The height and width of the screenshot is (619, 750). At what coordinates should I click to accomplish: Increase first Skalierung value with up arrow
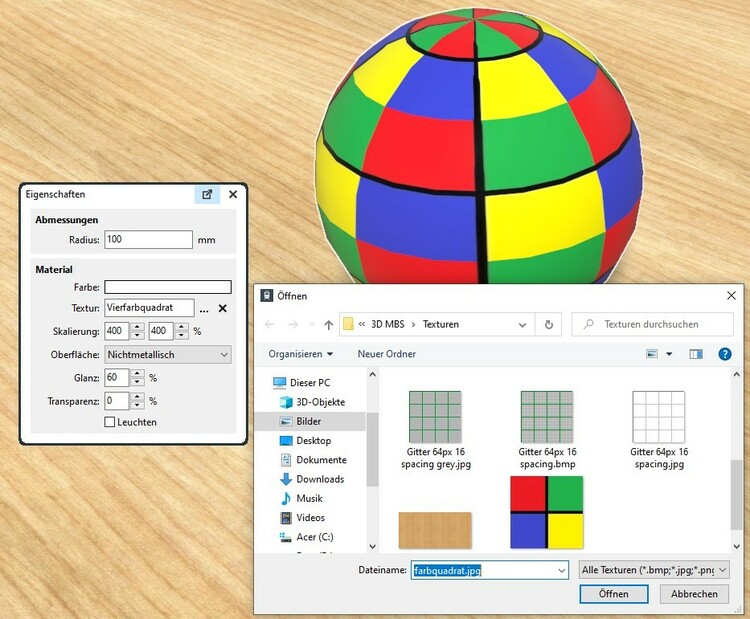[137, 327]
